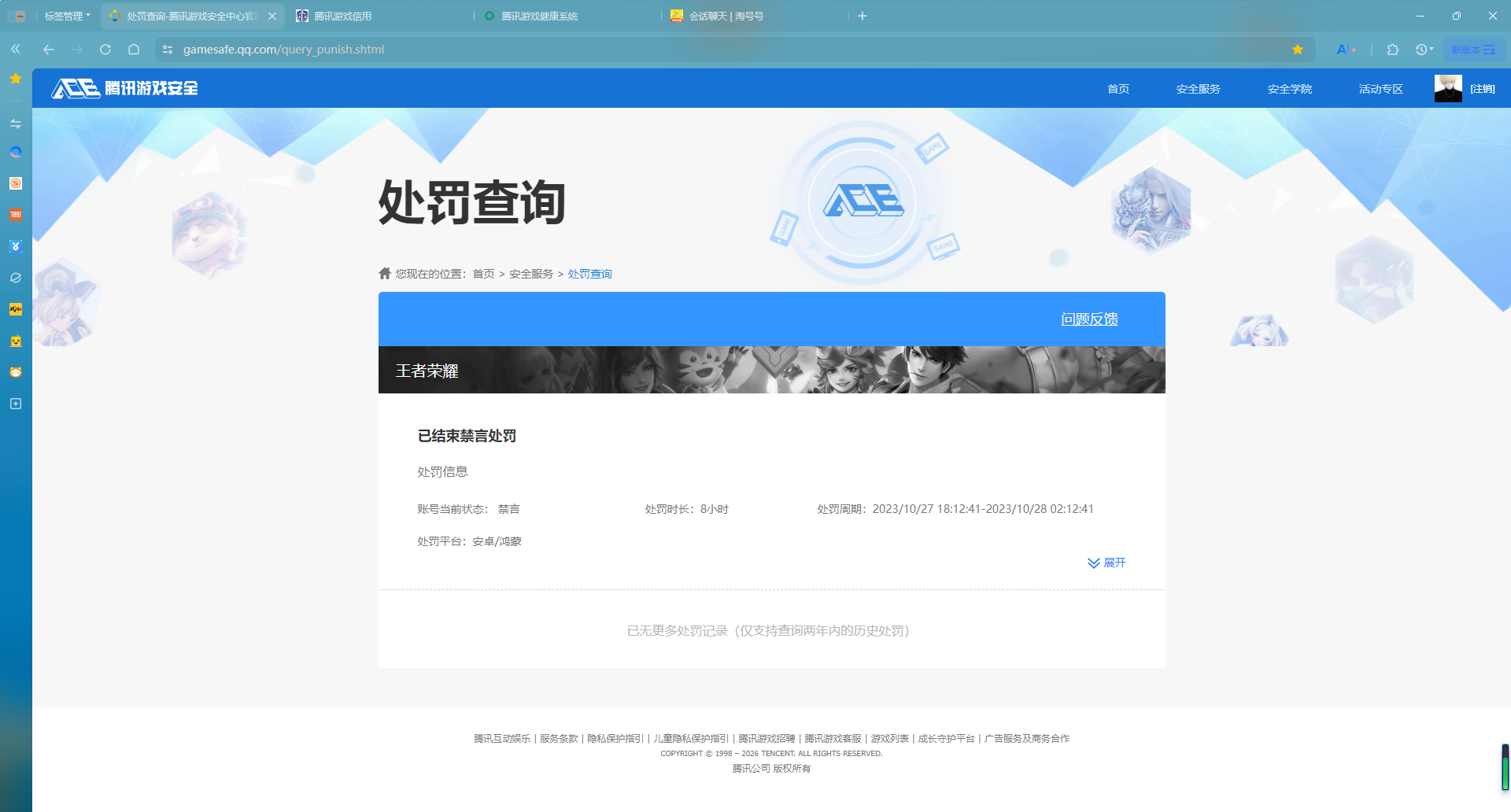Expand the punishment details with 展开
The height and width of the screenshot is (812, 1511).
point(1106,563)
